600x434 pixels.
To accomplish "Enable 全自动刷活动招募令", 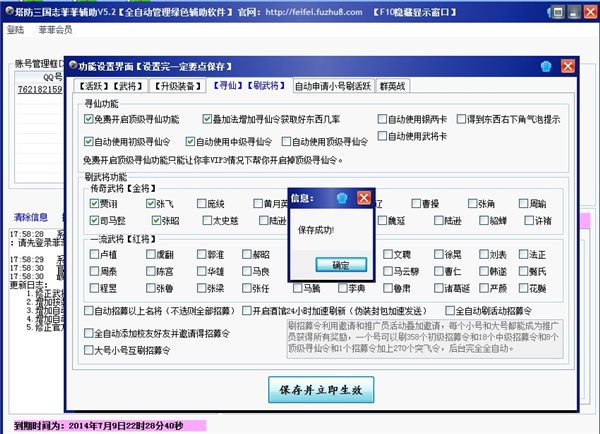I will pyautogui.click(x=450, y=310).
